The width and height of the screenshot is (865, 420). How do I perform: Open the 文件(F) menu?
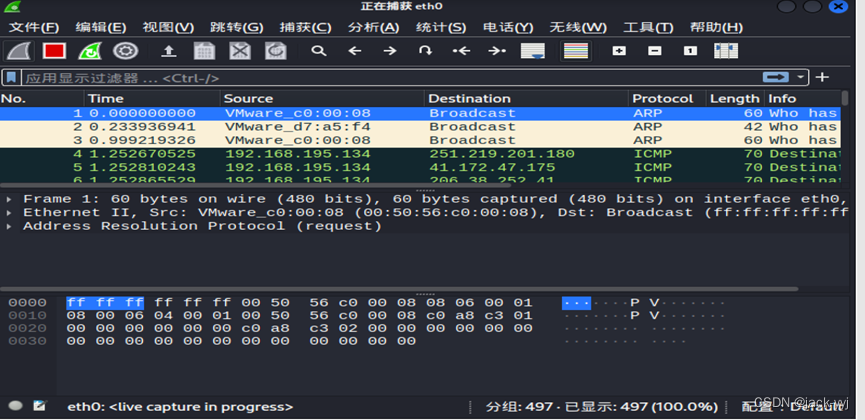pos(34,28)
